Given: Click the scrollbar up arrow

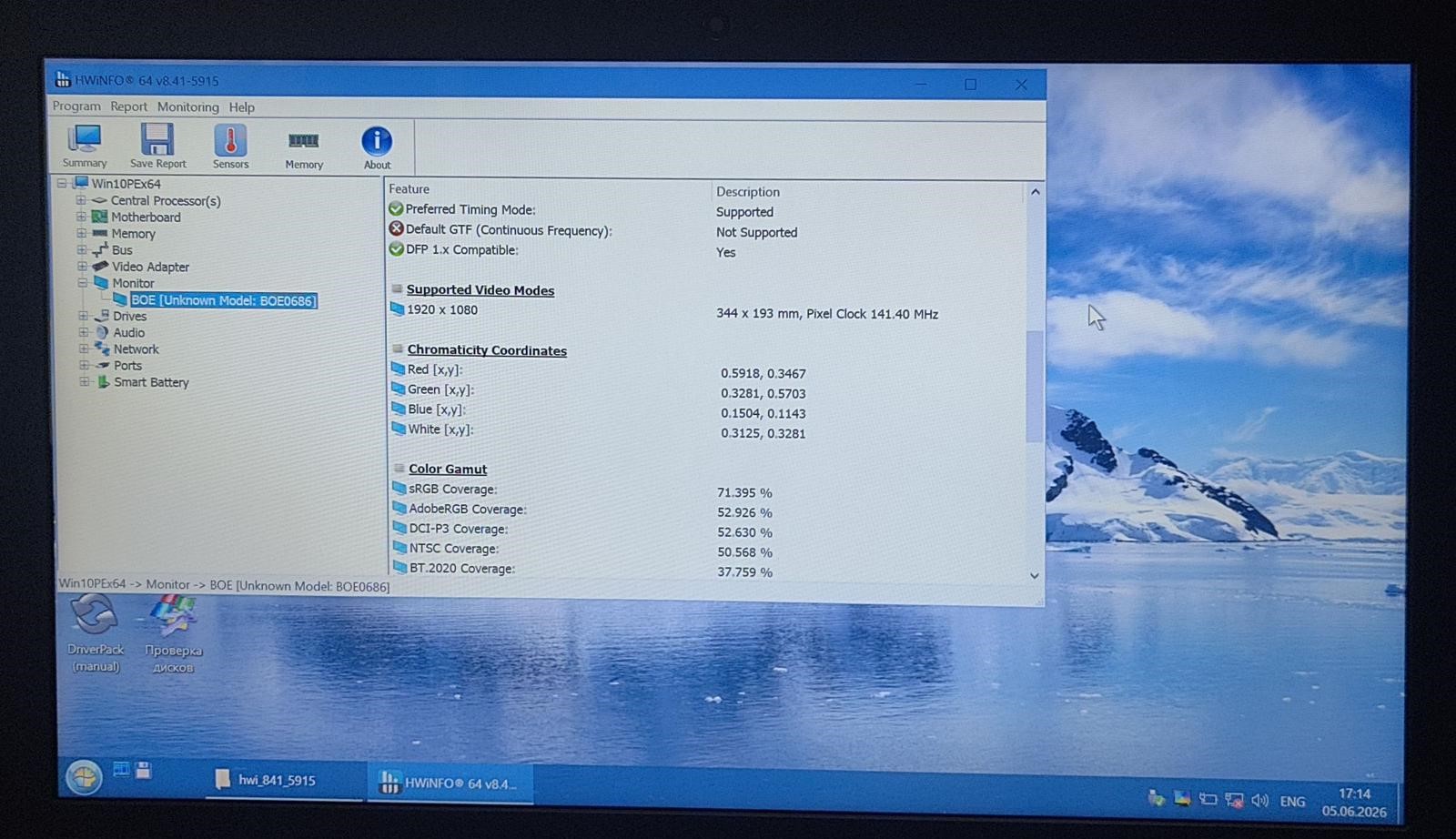Looking at the screenshot, I should coord(1035,192).
